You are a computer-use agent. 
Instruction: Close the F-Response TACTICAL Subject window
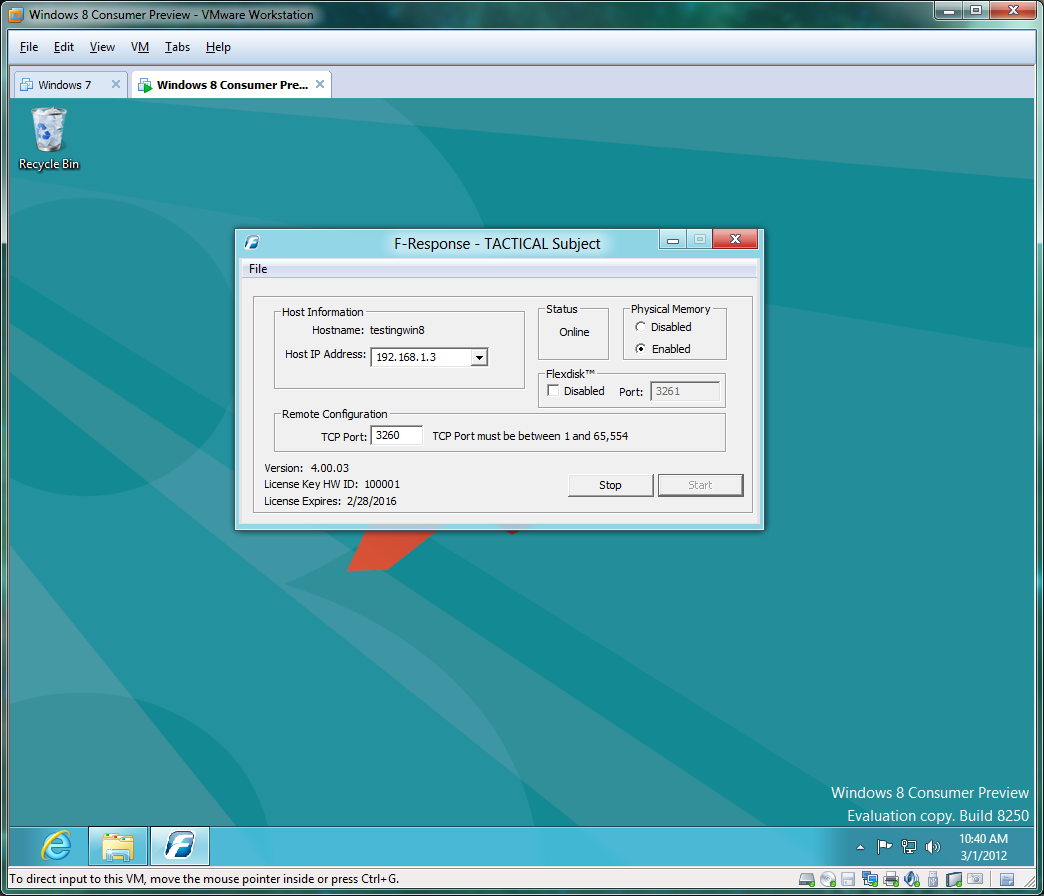coord(735,239)
